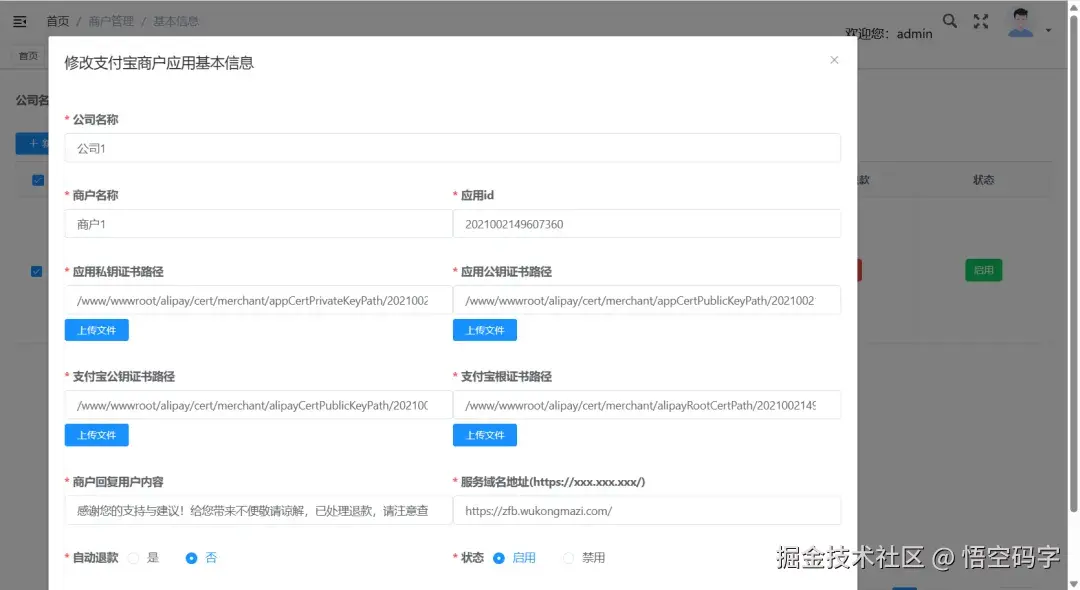Viewport: 1080px width, 590px height.
Task: Toggle the table header select-all checkbox
Action: click(38, 180)
